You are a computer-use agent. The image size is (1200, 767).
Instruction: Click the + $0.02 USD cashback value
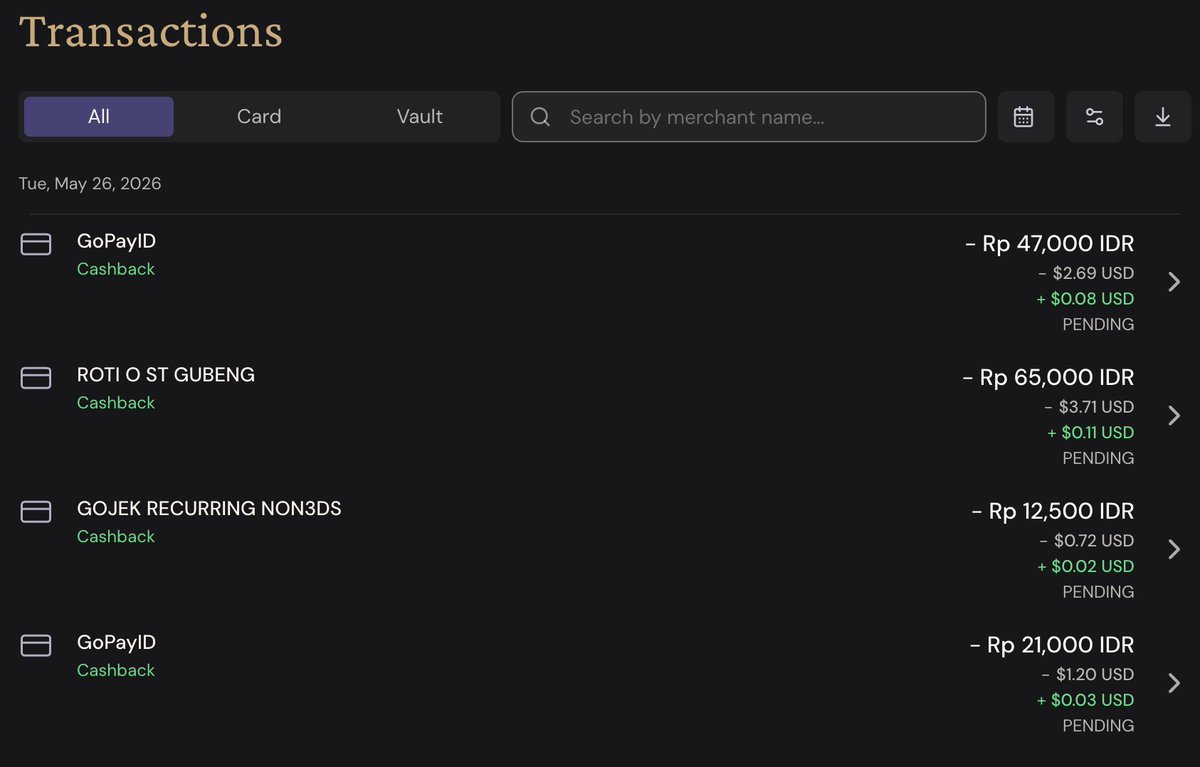(1085, 566)
